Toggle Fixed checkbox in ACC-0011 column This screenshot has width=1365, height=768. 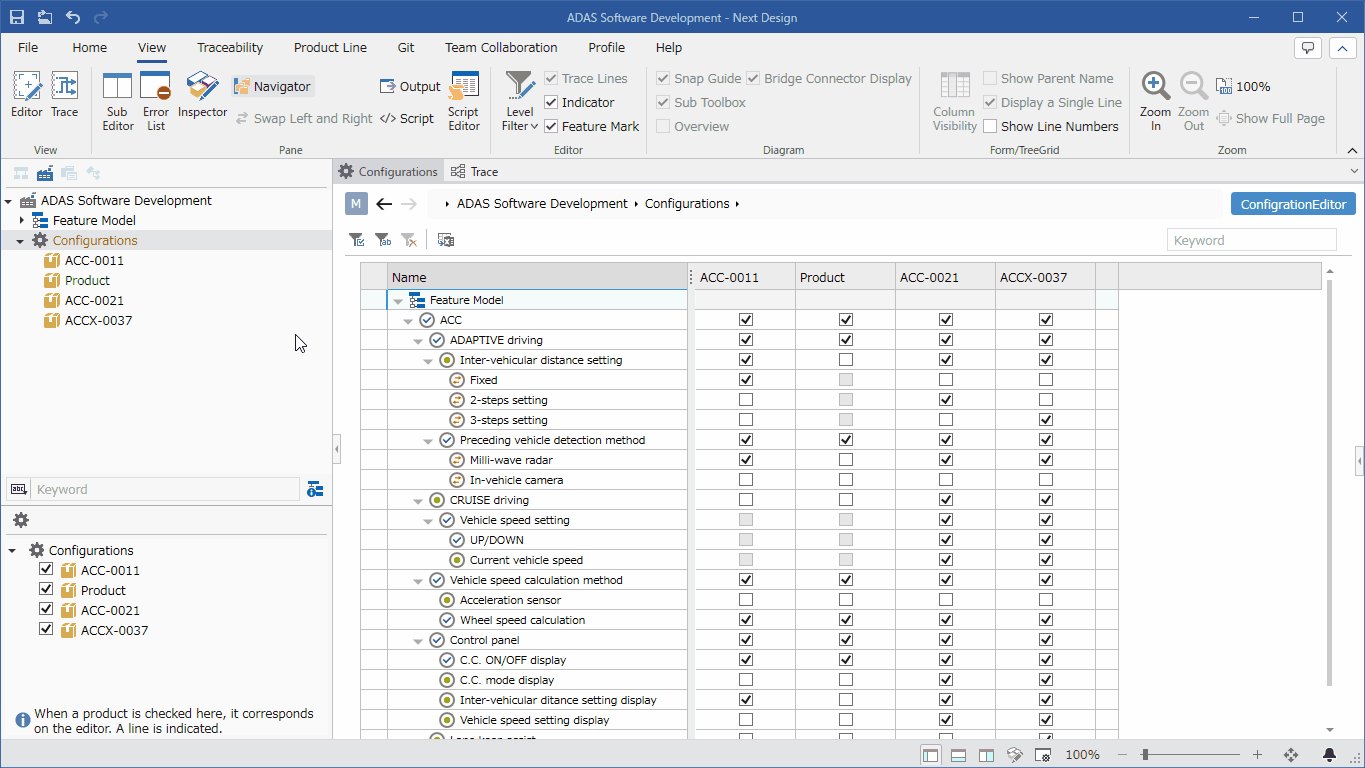[746, 380]
